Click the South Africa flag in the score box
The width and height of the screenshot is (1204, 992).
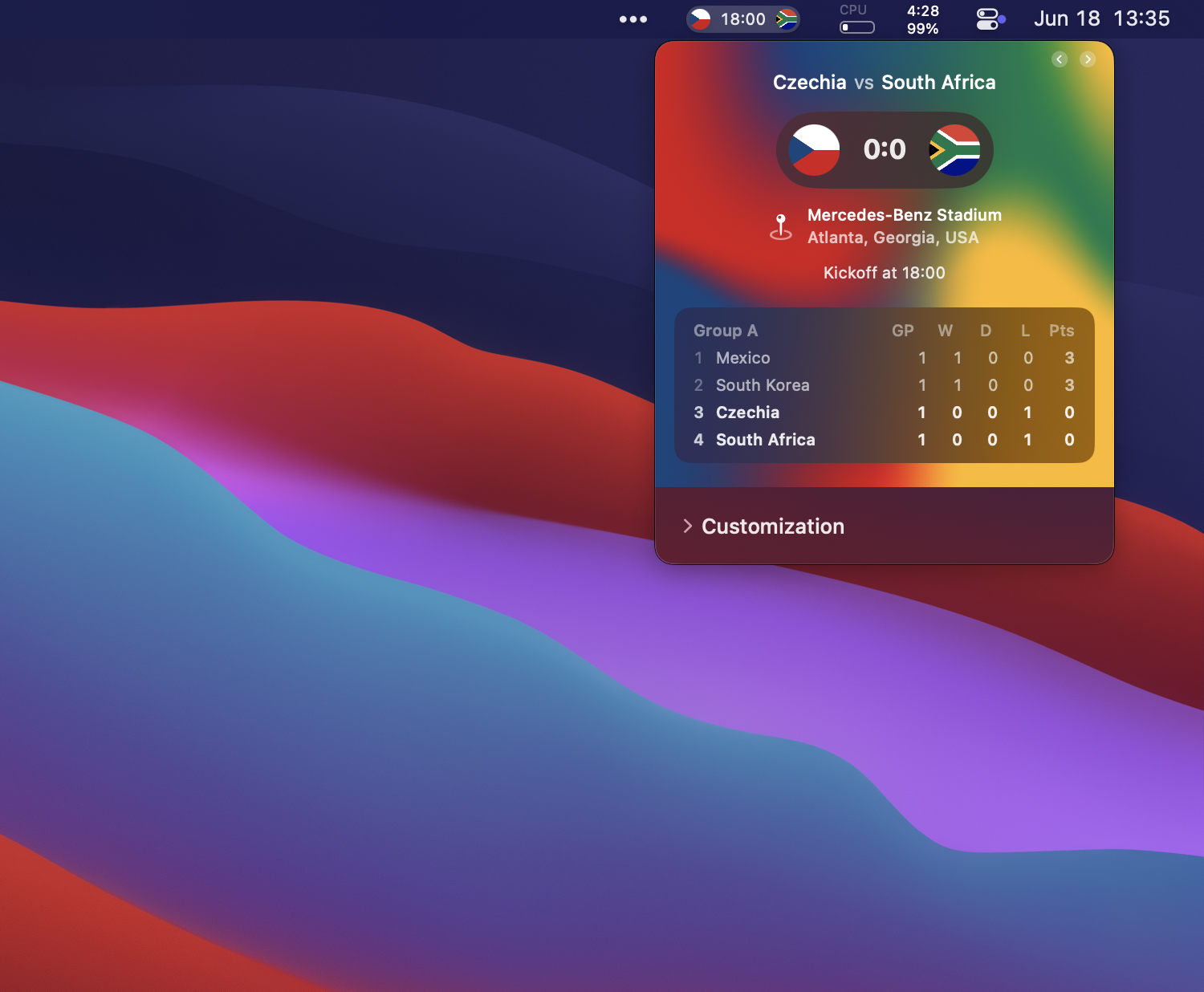954,150
